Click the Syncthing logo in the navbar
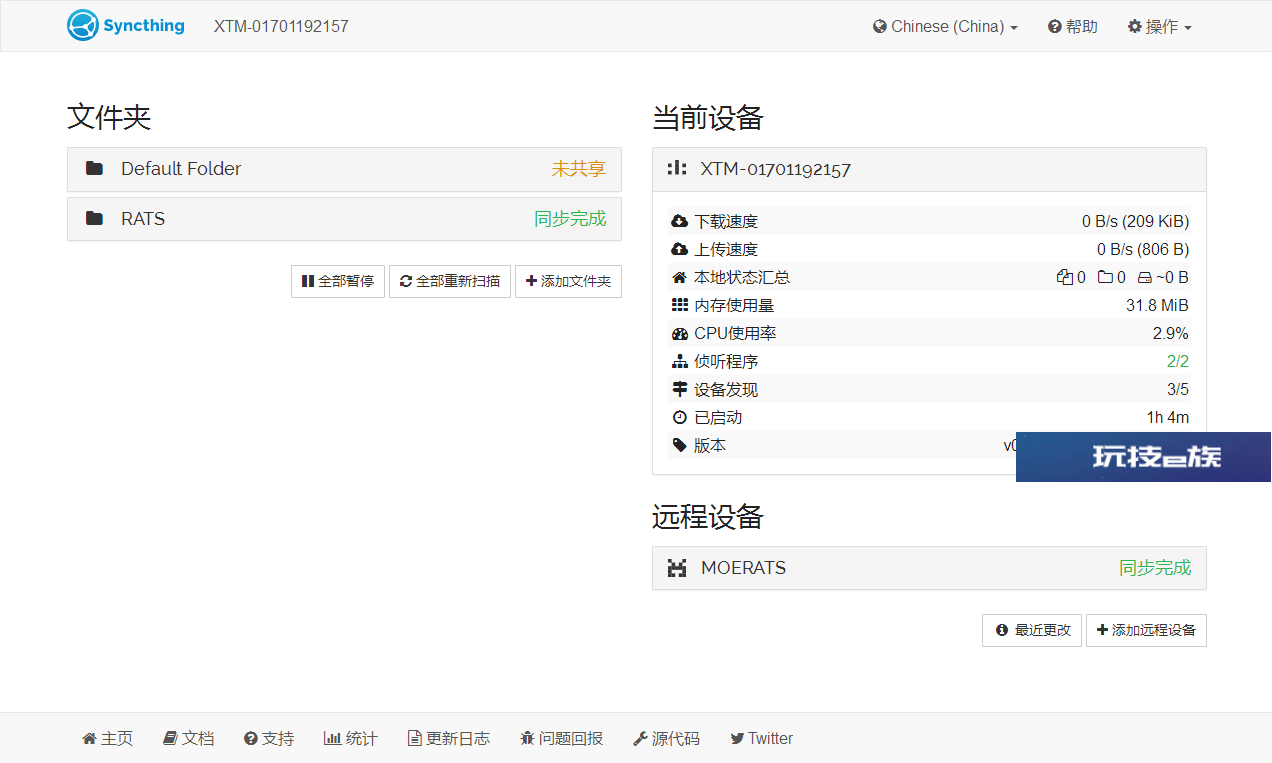 point(126,26)
